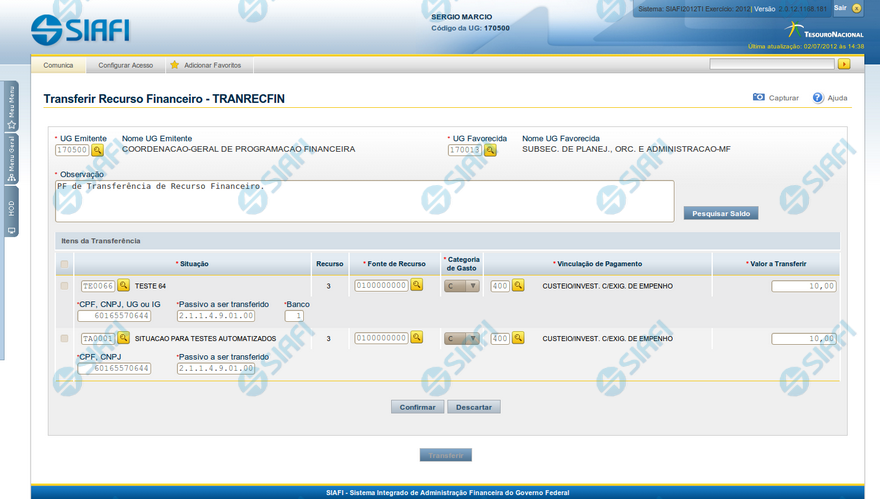Image resolution: width=880 pixels, height=499 pixels.
Task: Switch to the Configurar Acesso tab
Action: (x=125, y=65)
